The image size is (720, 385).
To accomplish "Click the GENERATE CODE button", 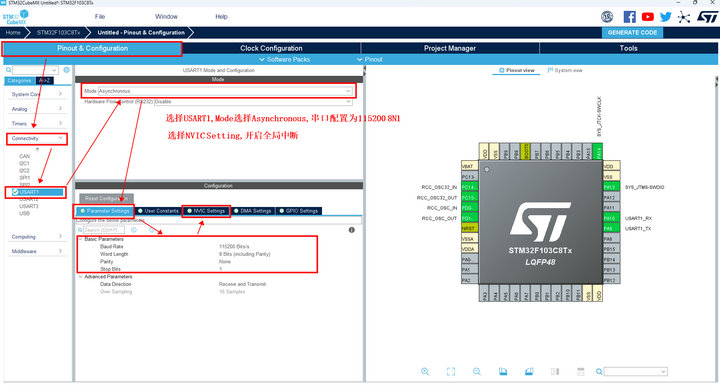I will 632,33.
